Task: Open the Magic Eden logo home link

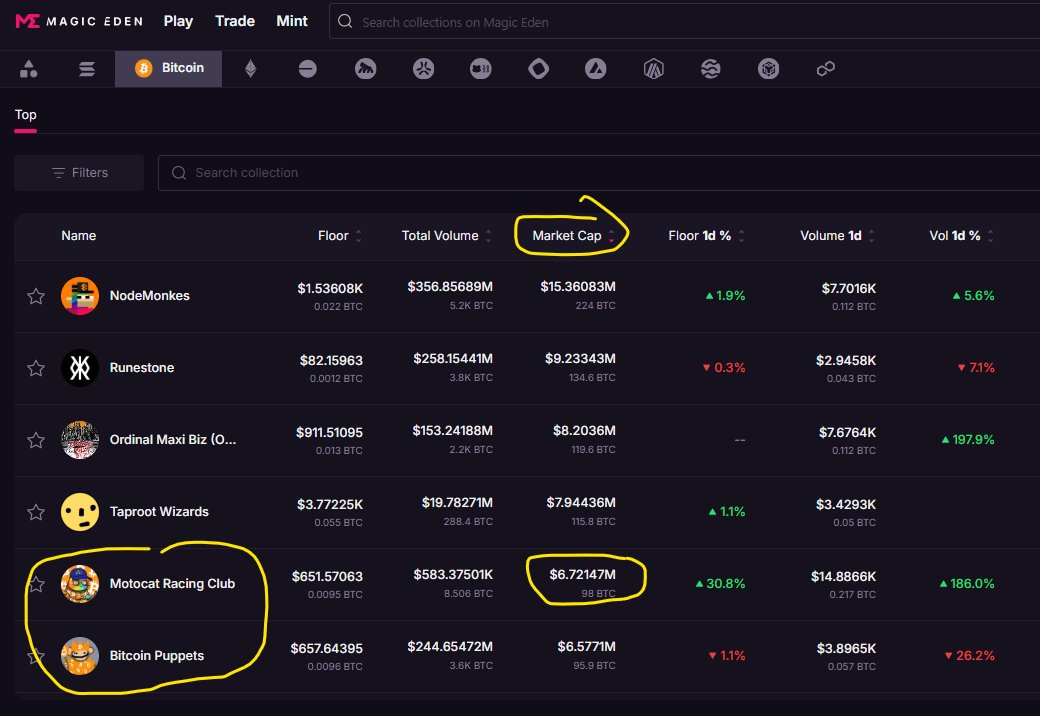Action: pyautogui.click(x=79, y=21)
